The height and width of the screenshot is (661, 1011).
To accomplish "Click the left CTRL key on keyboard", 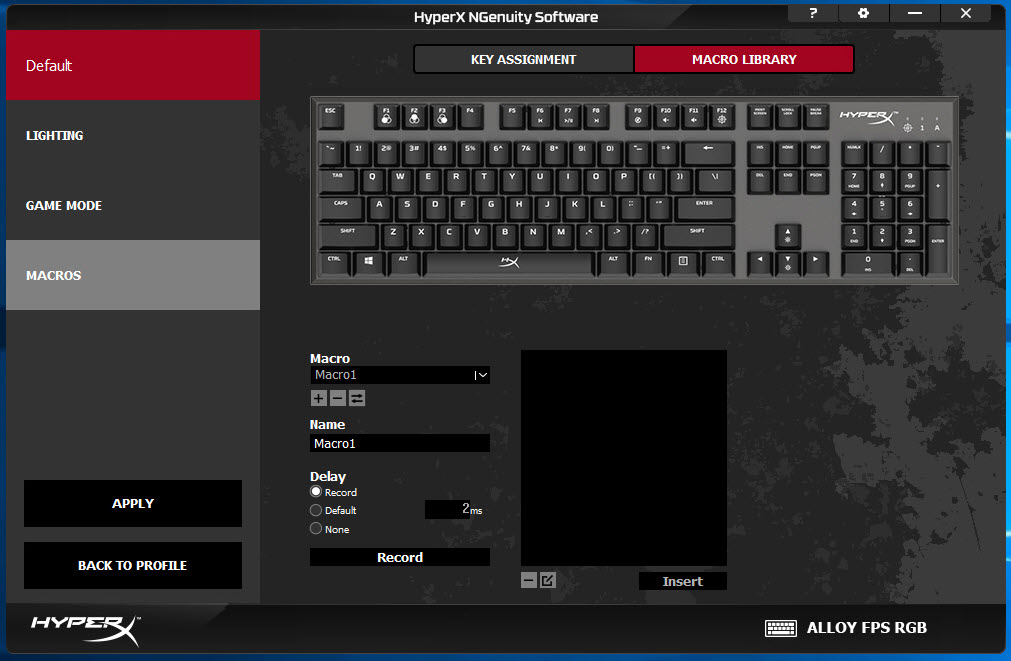I will click(x=335, y=264).
